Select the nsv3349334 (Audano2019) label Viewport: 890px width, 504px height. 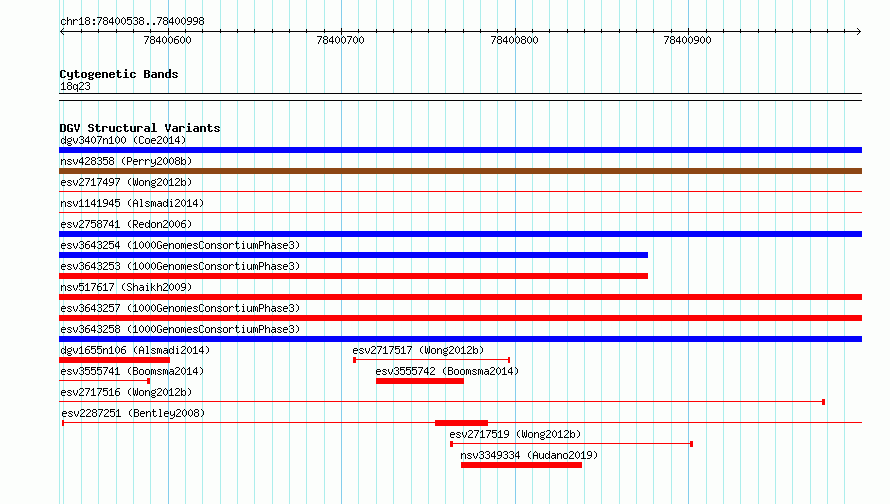pyautogui.click(x=529, y=455)
